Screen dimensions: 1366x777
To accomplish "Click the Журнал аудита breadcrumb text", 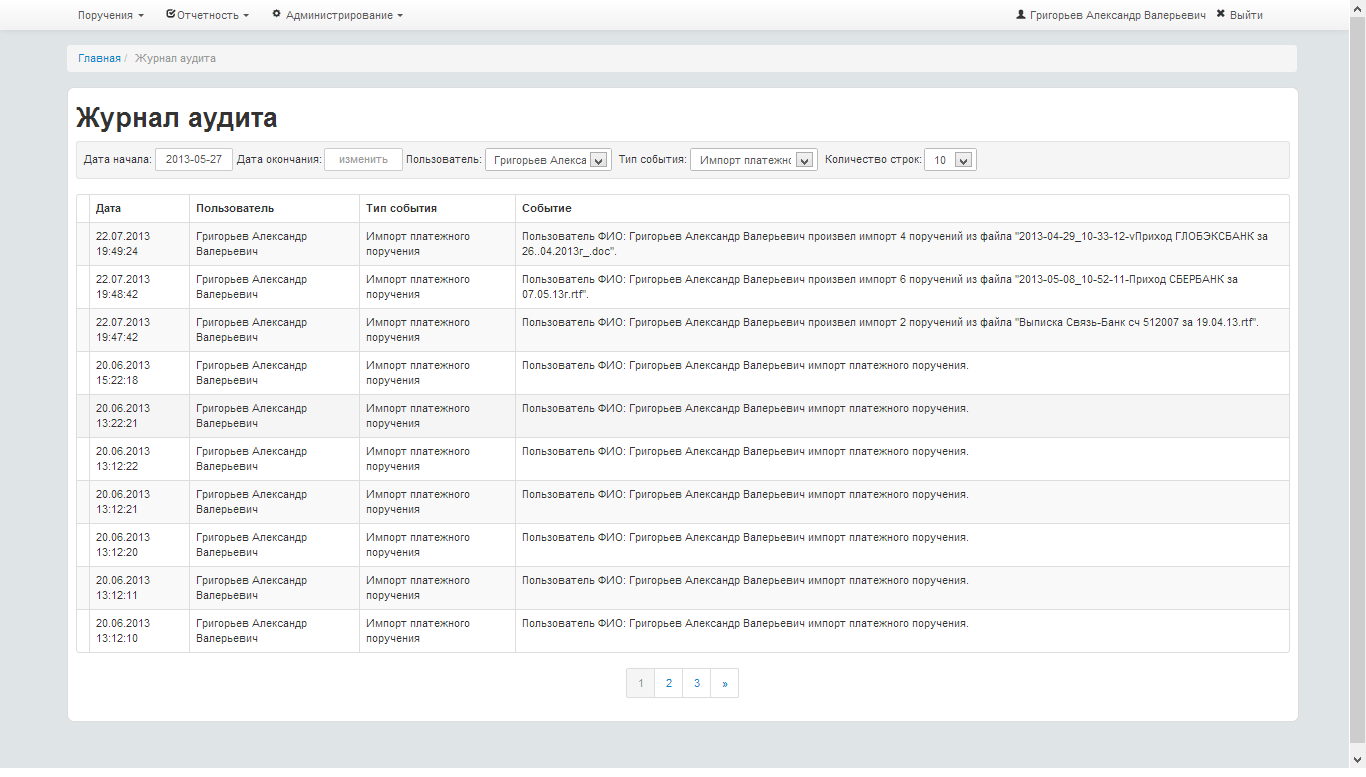I will click(175, 58).
